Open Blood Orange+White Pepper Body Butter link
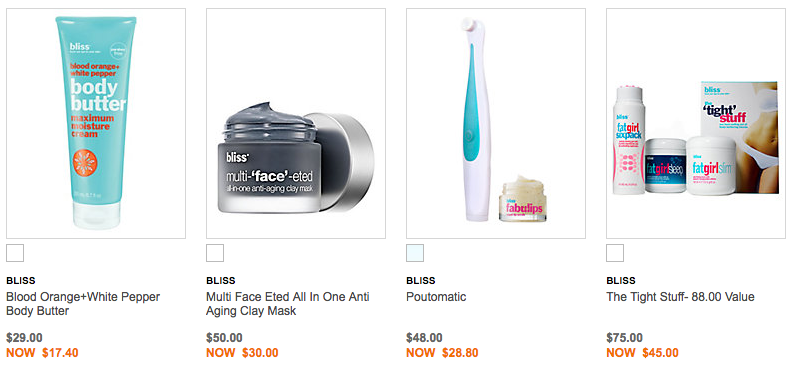The image size is (789, 379). tap(83, 304)
